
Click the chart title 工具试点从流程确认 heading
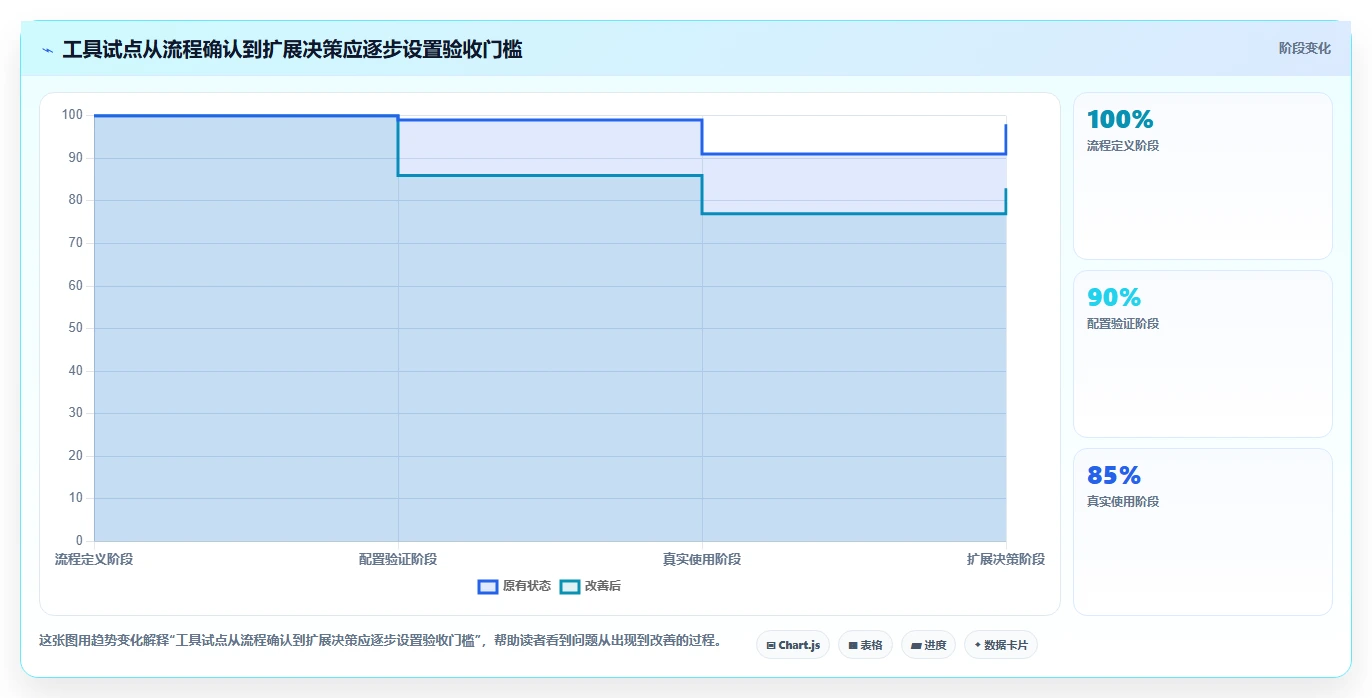(292, 49)
